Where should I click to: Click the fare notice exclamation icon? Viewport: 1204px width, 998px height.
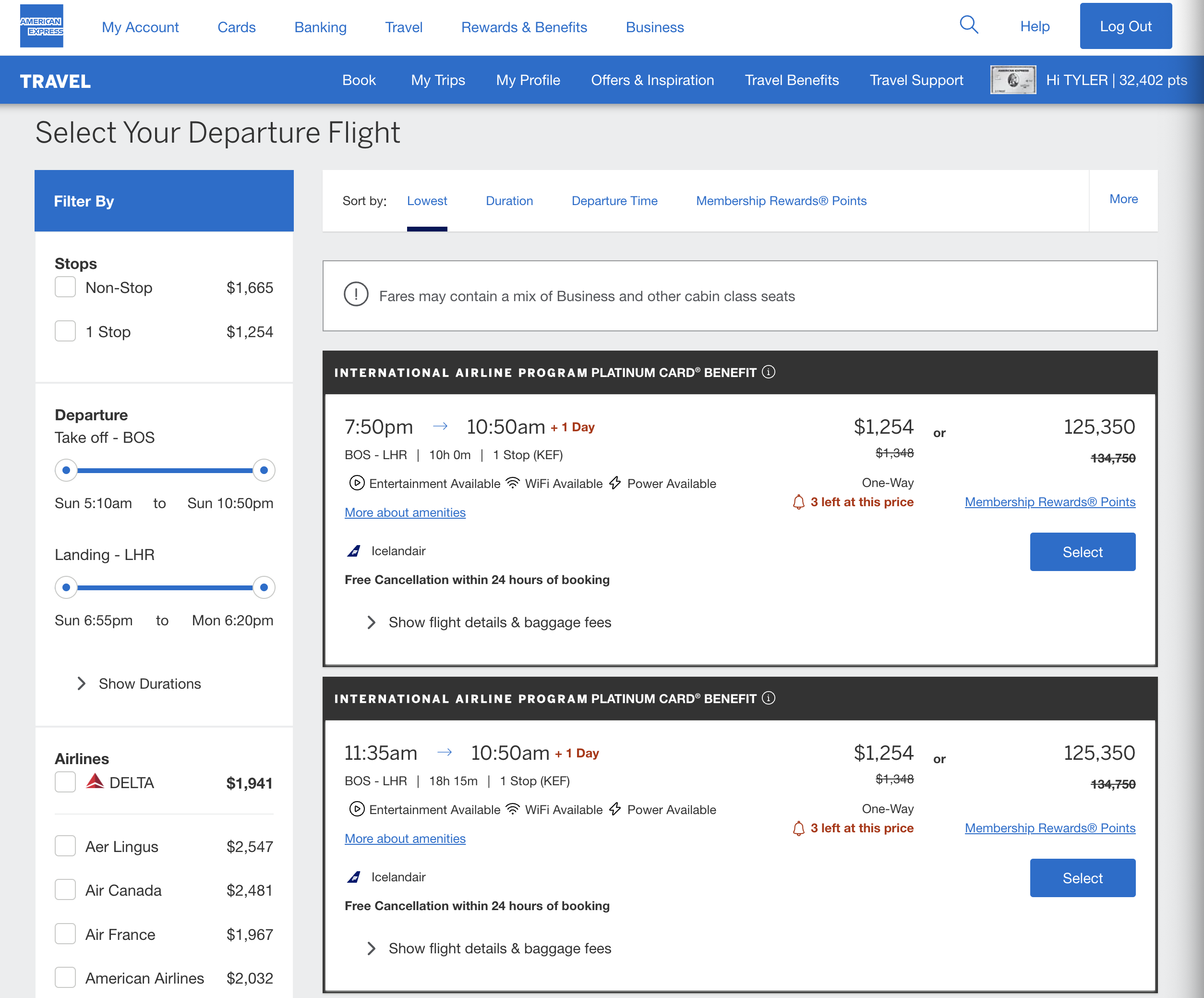[356, 295]
